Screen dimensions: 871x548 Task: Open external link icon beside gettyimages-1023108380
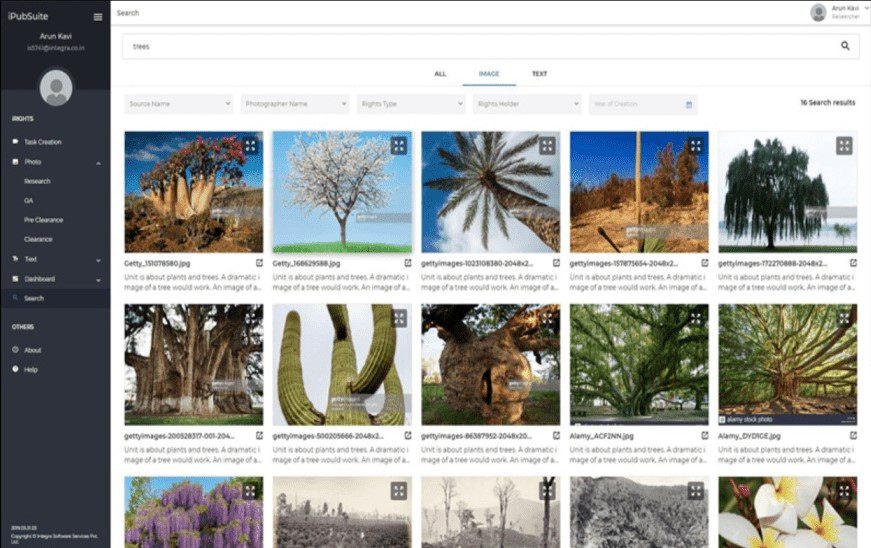coord(556,263)
